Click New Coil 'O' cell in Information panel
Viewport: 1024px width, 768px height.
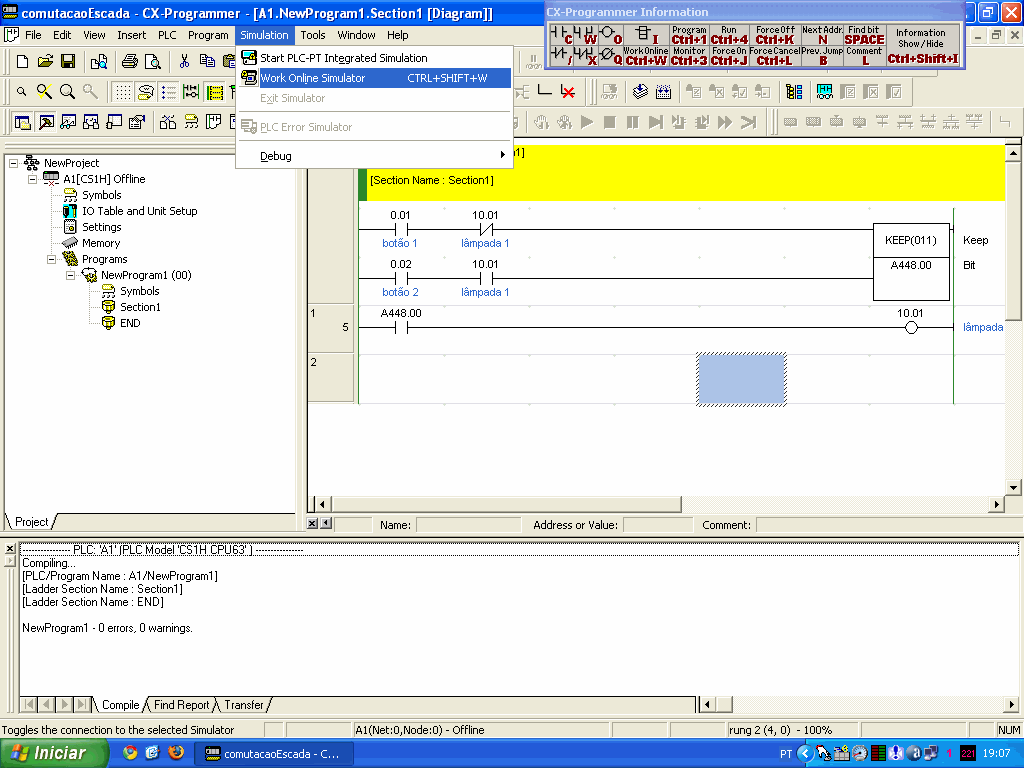coord(611,35)
